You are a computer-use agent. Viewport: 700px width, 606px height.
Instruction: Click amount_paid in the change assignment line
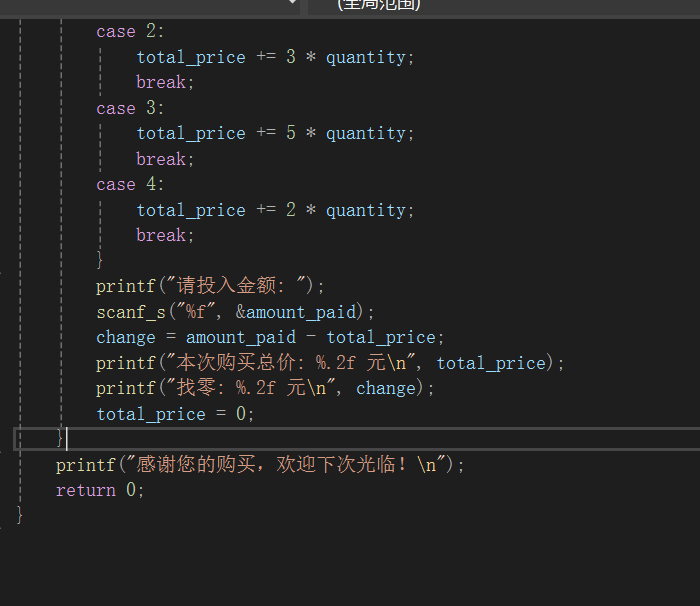point(241,338)
